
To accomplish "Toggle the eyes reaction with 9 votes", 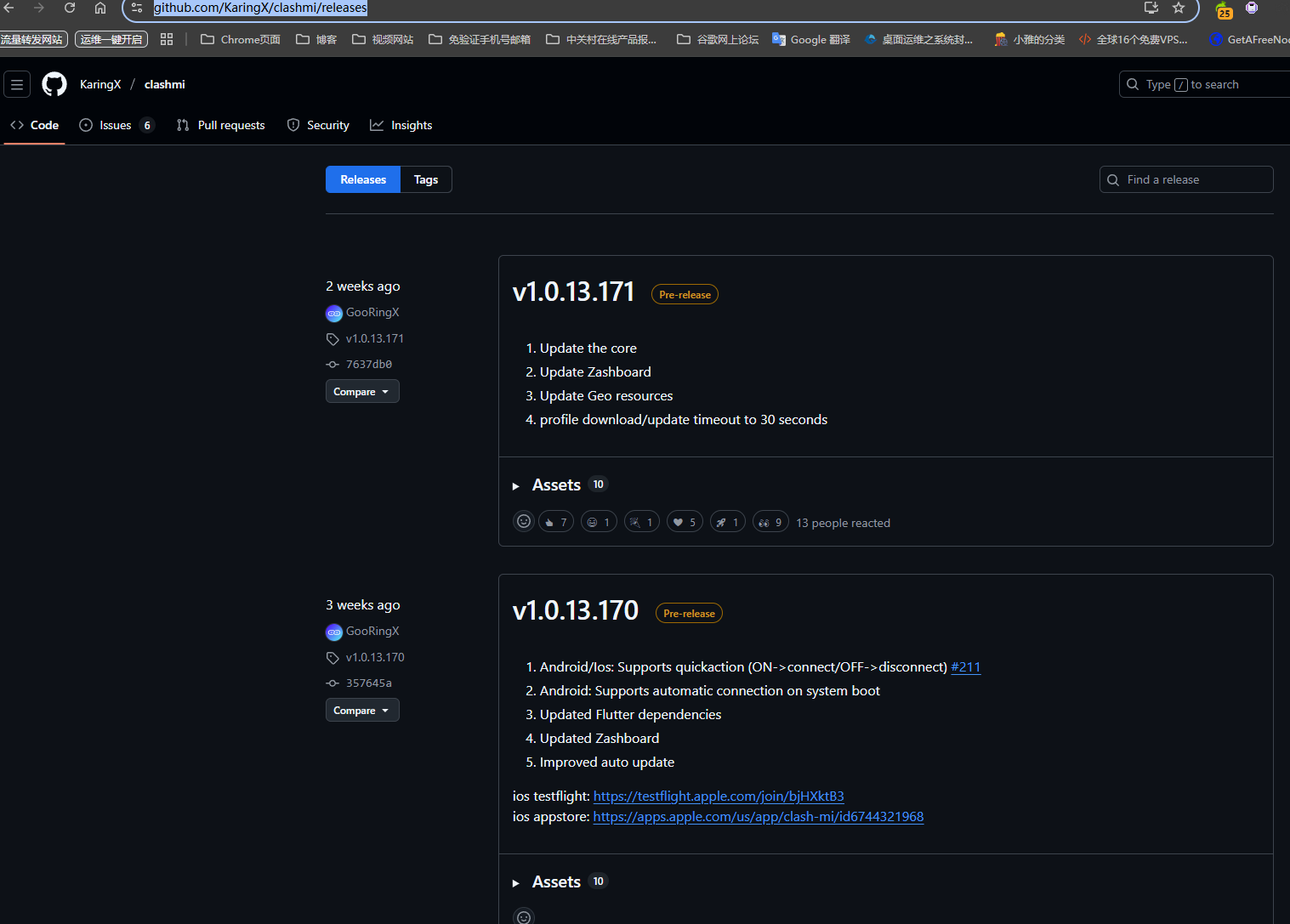I will pyautogui.click(x=770, y=522).
